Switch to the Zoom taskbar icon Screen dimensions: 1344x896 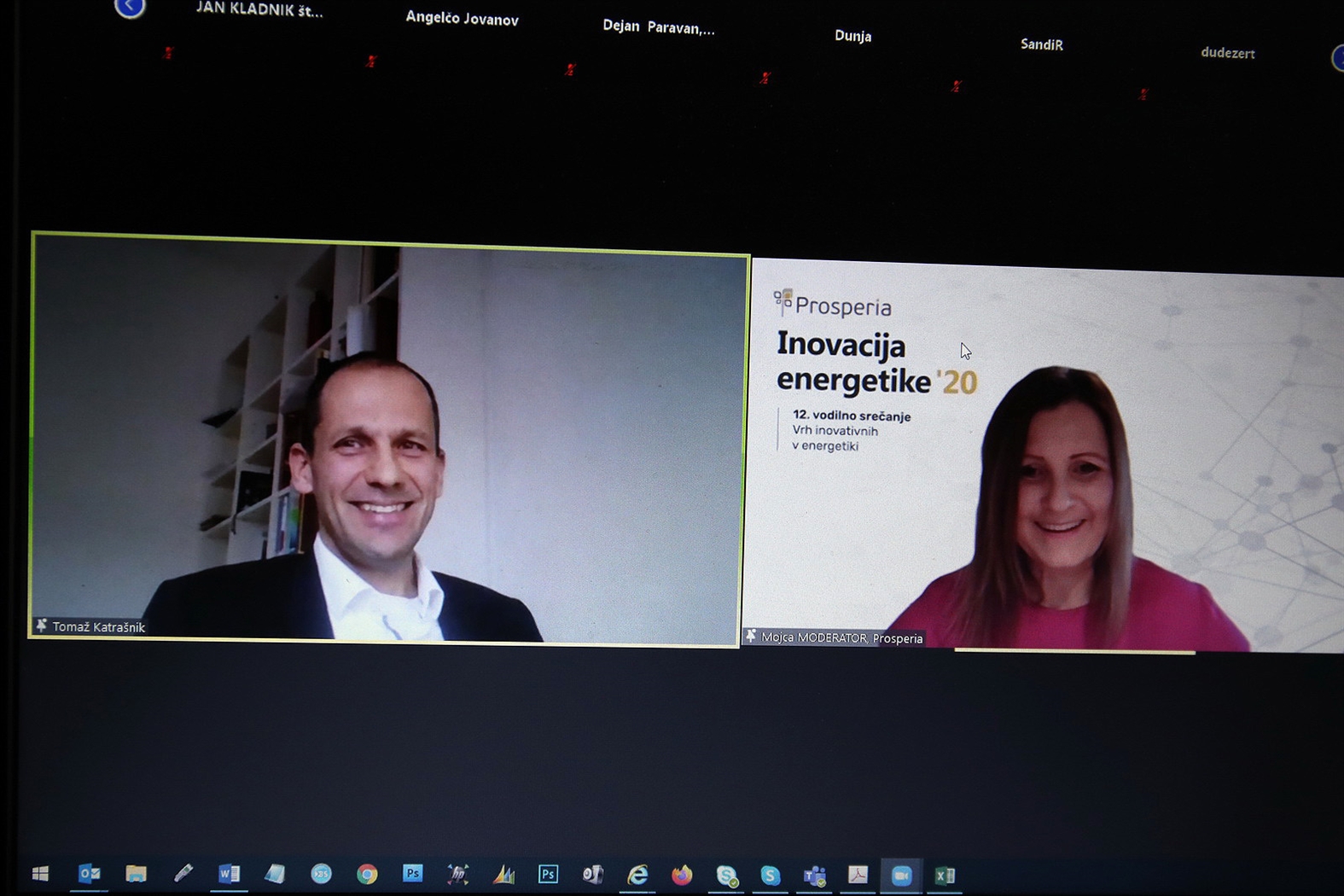(901, 876)
